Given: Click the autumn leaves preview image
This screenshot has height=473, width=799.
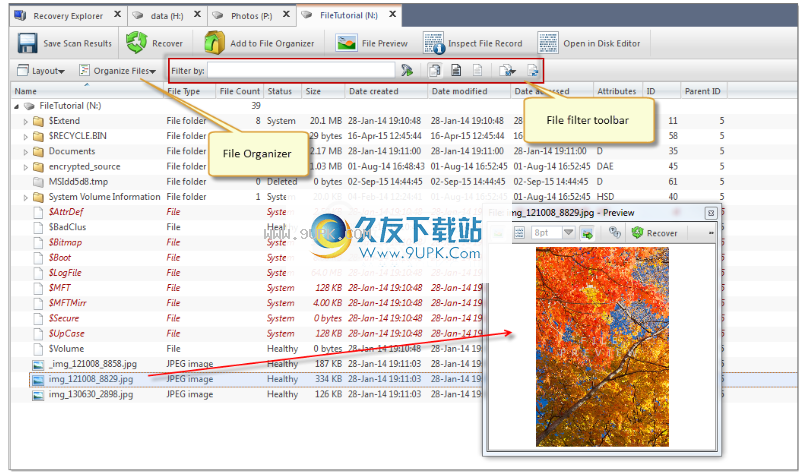Looking at the screenshot, I should tap(602, 347).
